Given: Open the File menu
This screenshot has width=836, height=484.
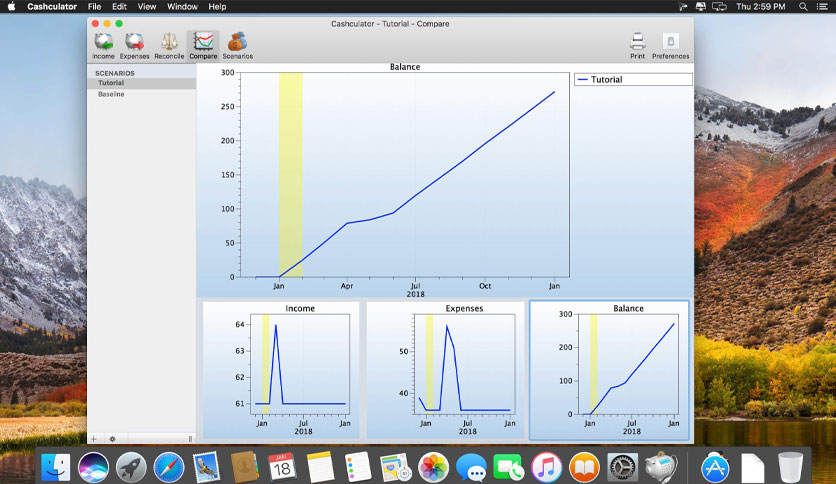Looking at the screenshot, I should (94, 6).
